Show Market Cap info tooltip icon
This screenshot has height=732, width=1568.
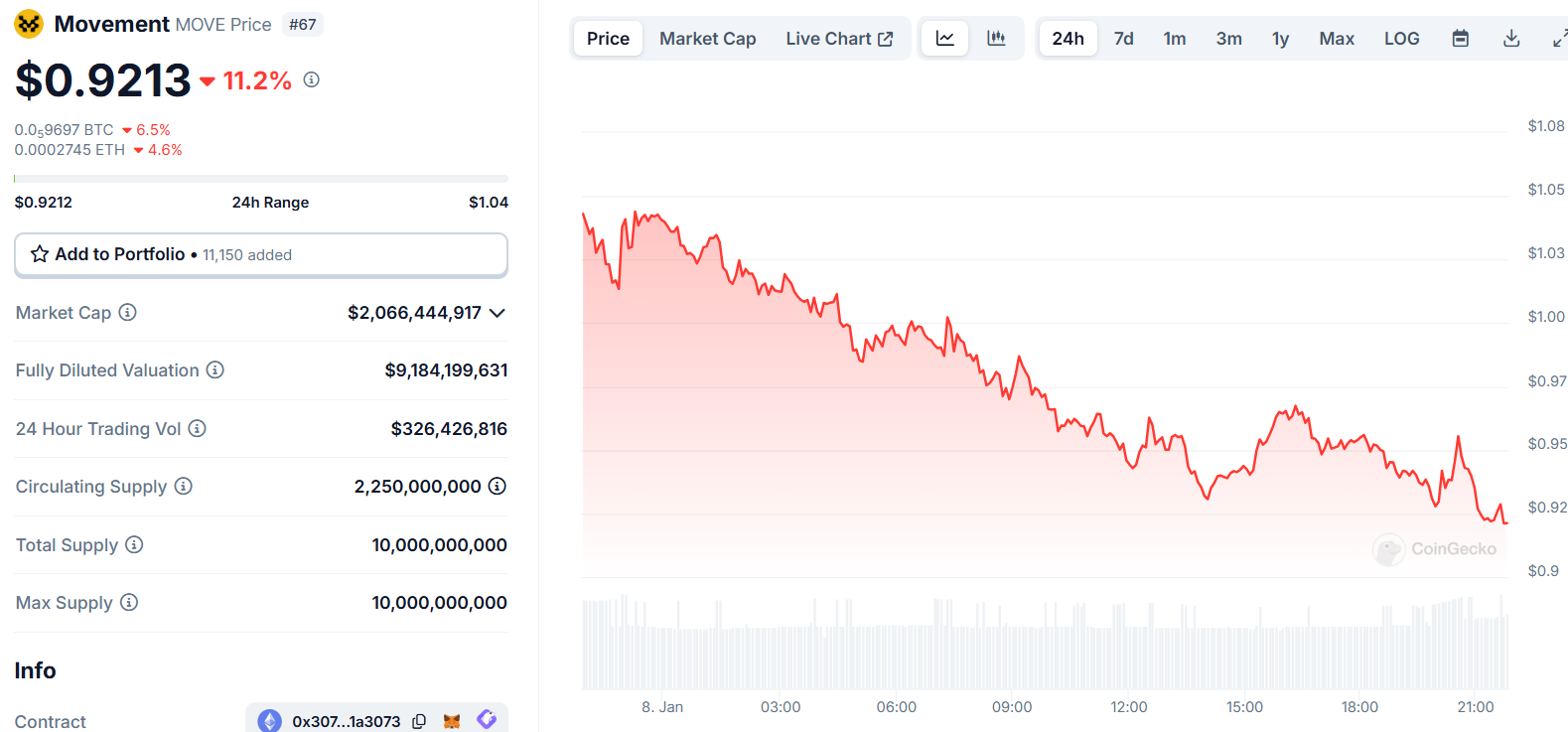click(127, 312)
